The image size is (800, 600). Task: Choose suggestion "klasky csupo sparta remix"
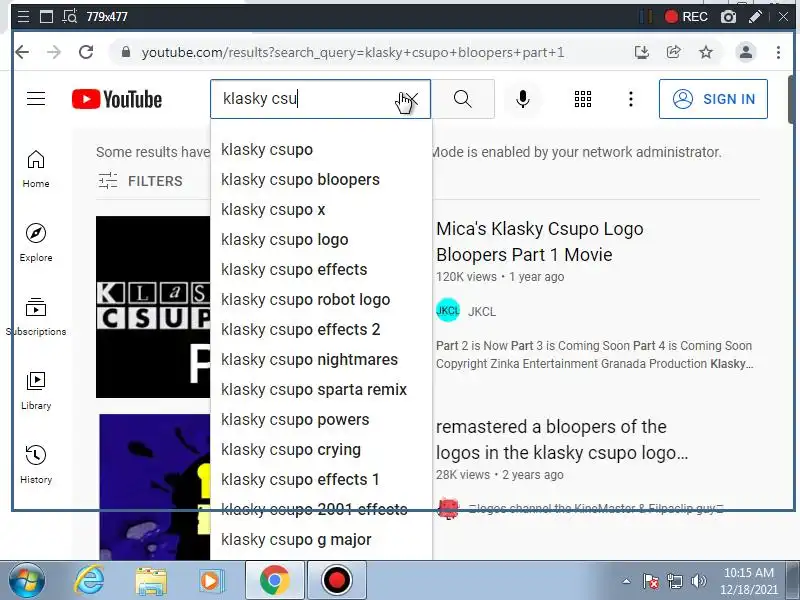(321, 390)
